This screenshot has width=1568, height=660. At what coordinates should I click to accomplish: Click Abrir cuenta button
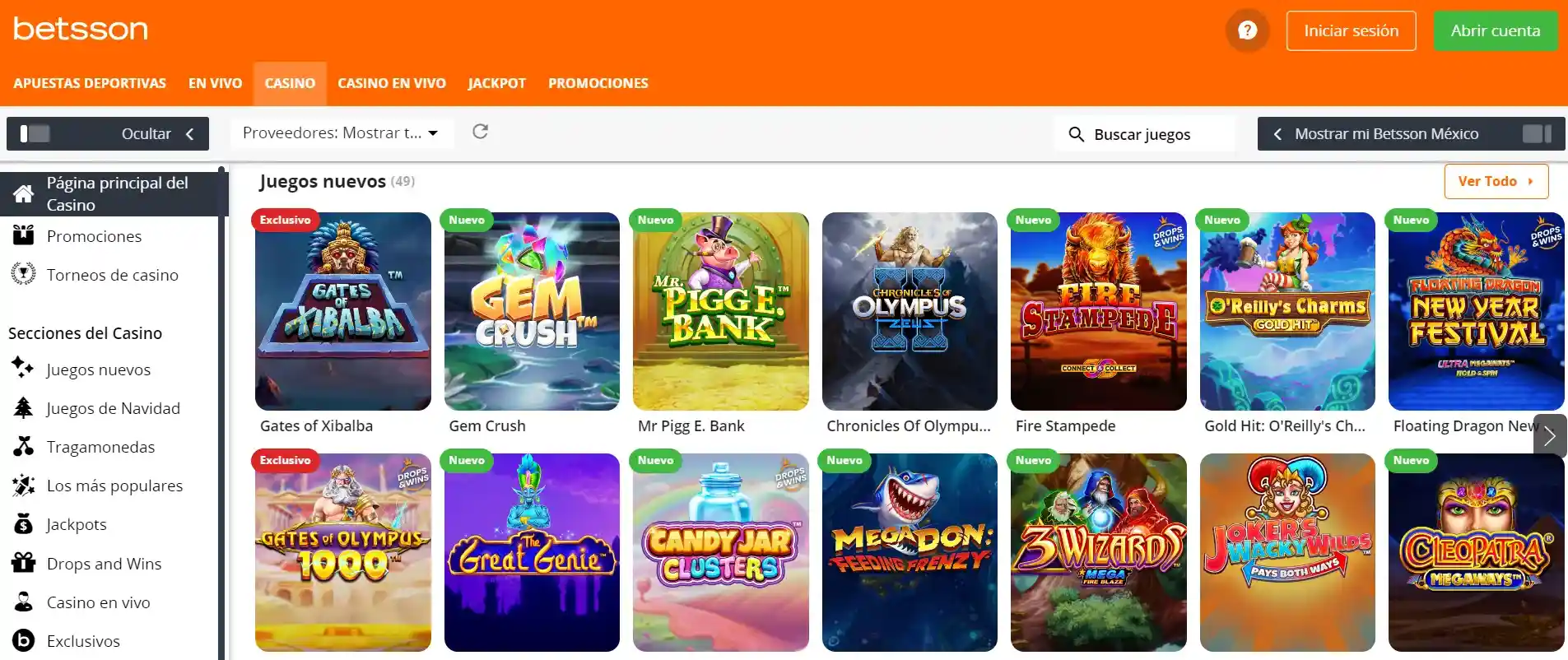(1496, 30)
